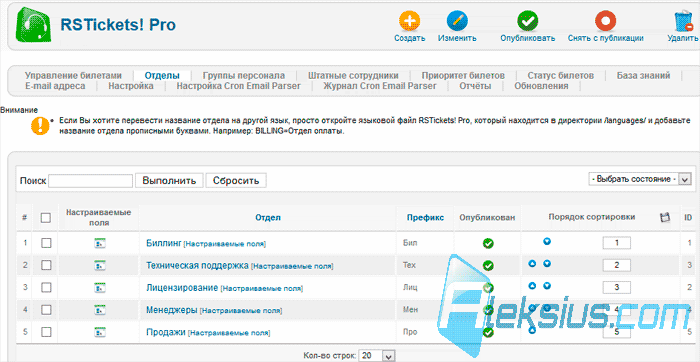Click into the Поиск search field

click(x=91, y=181)
